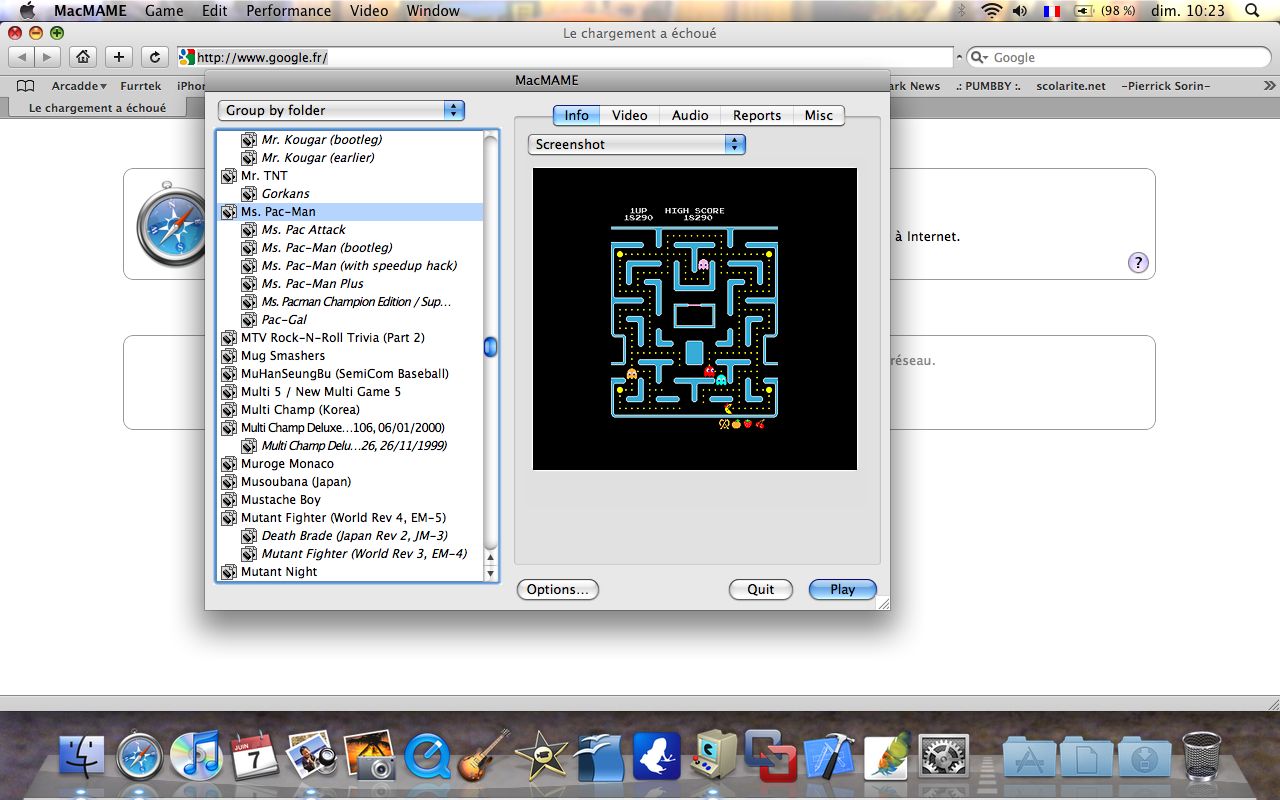Open the Video menu in menu bar

(x=369, y=11)
